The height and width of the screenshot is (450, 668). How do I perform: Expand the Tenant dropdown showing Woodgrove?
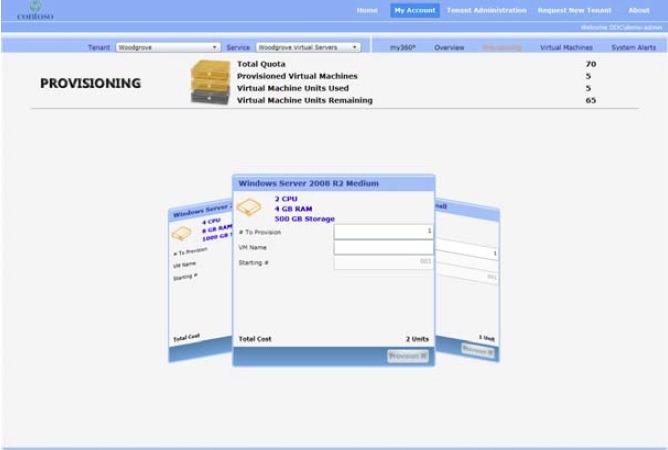[168, 47]
